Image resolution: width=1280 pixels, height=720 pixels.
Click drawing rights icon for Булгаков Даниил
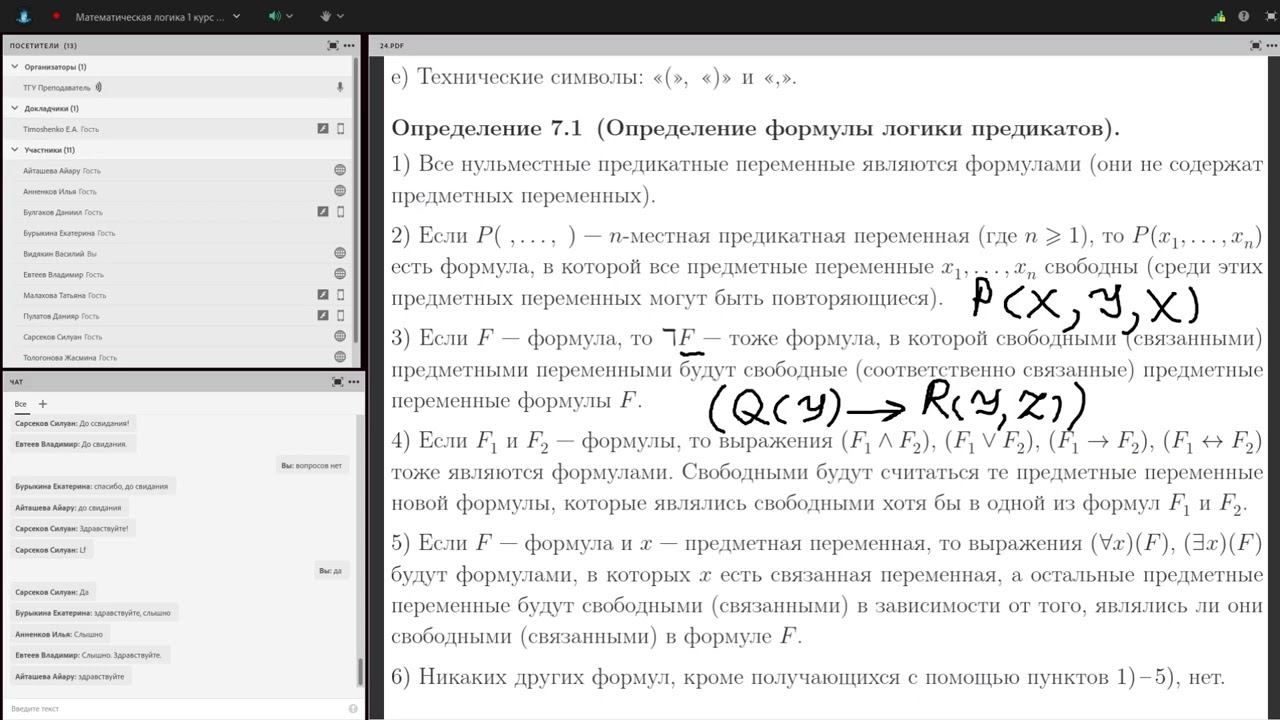323,212
